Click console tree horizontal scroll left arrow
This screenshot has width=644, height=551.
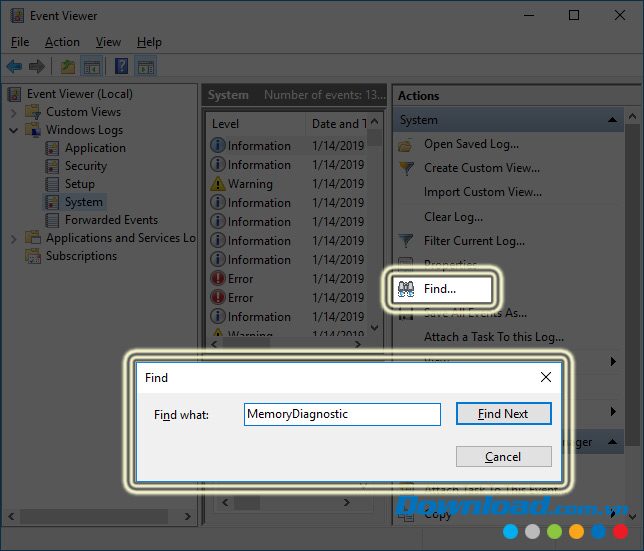pyautogui.click(x=11, y=517)
